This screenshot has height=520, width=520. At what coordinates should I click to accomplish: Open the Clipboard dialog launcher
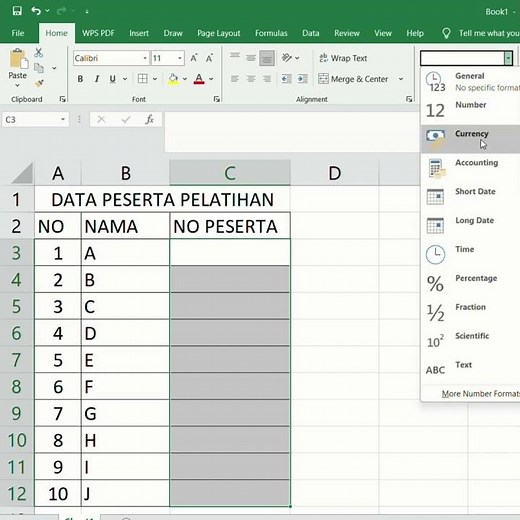(62, 99)
